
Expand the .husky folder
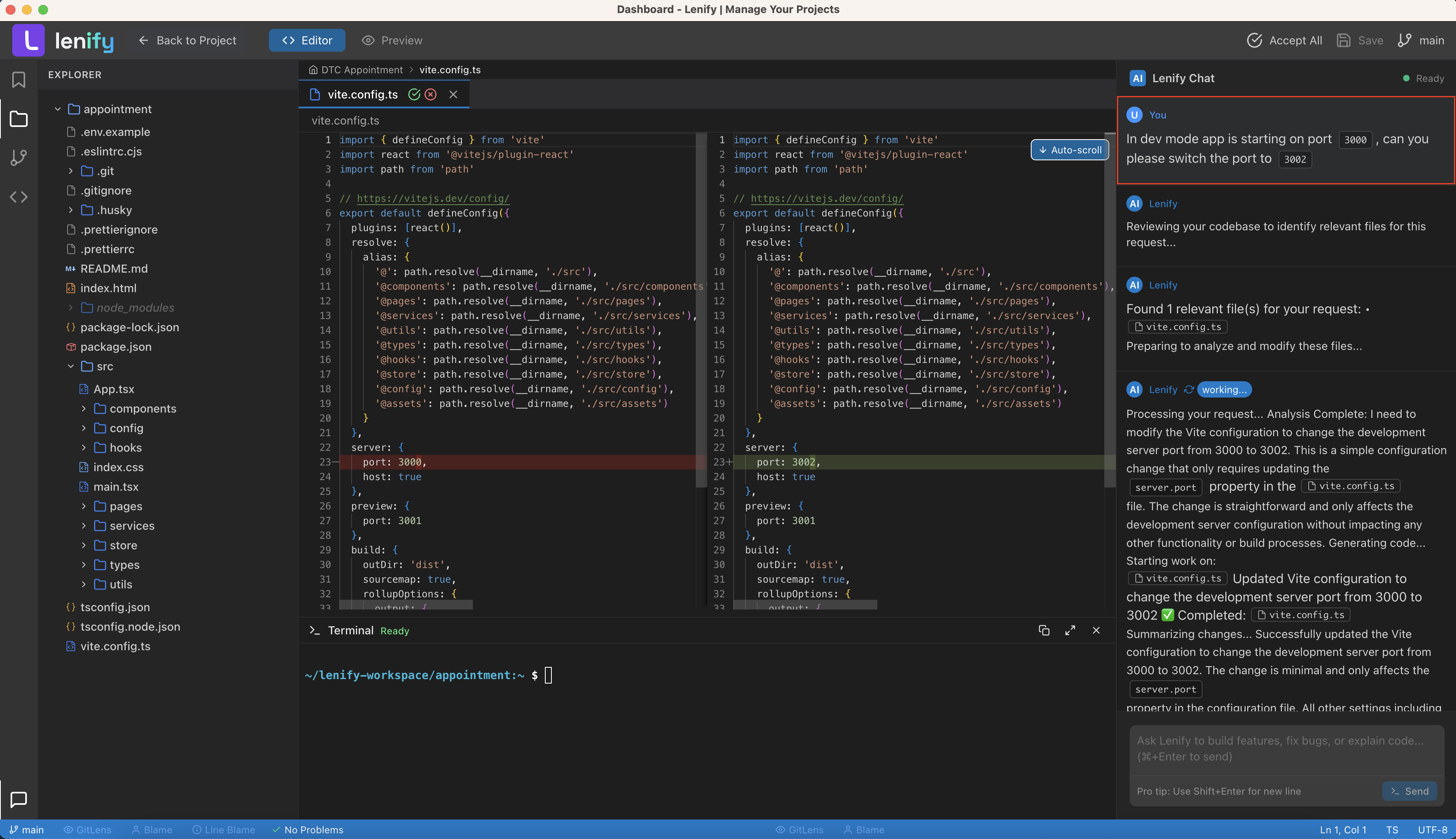tap(70, 210)
